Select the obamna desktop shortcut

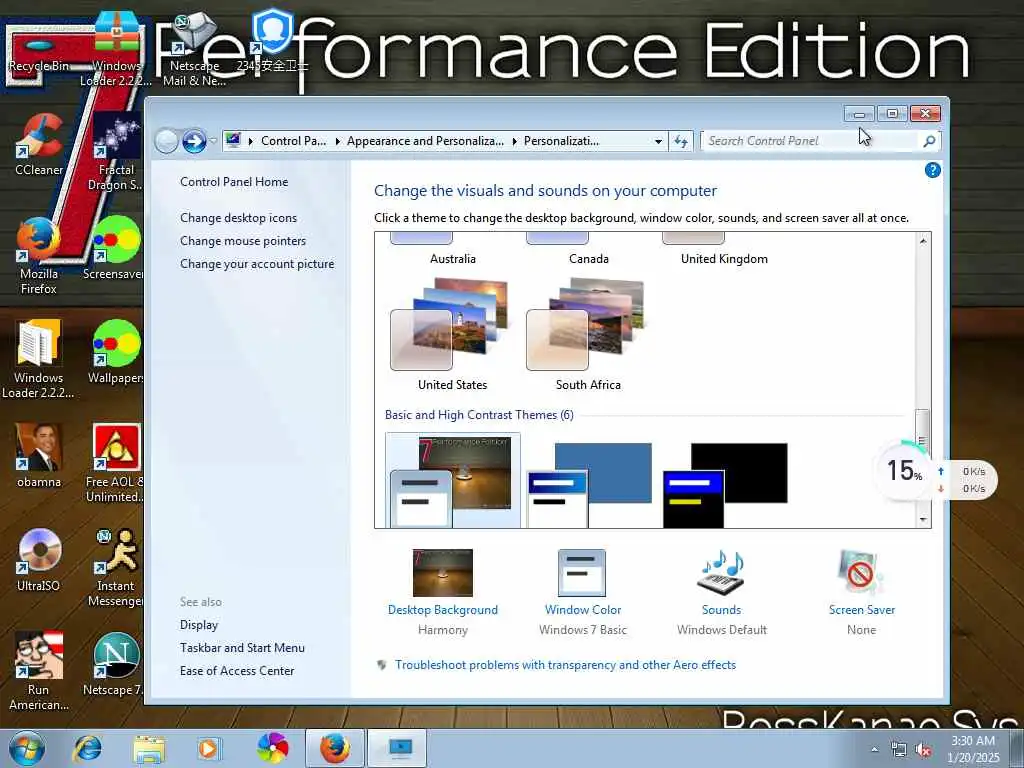point(39,456)
